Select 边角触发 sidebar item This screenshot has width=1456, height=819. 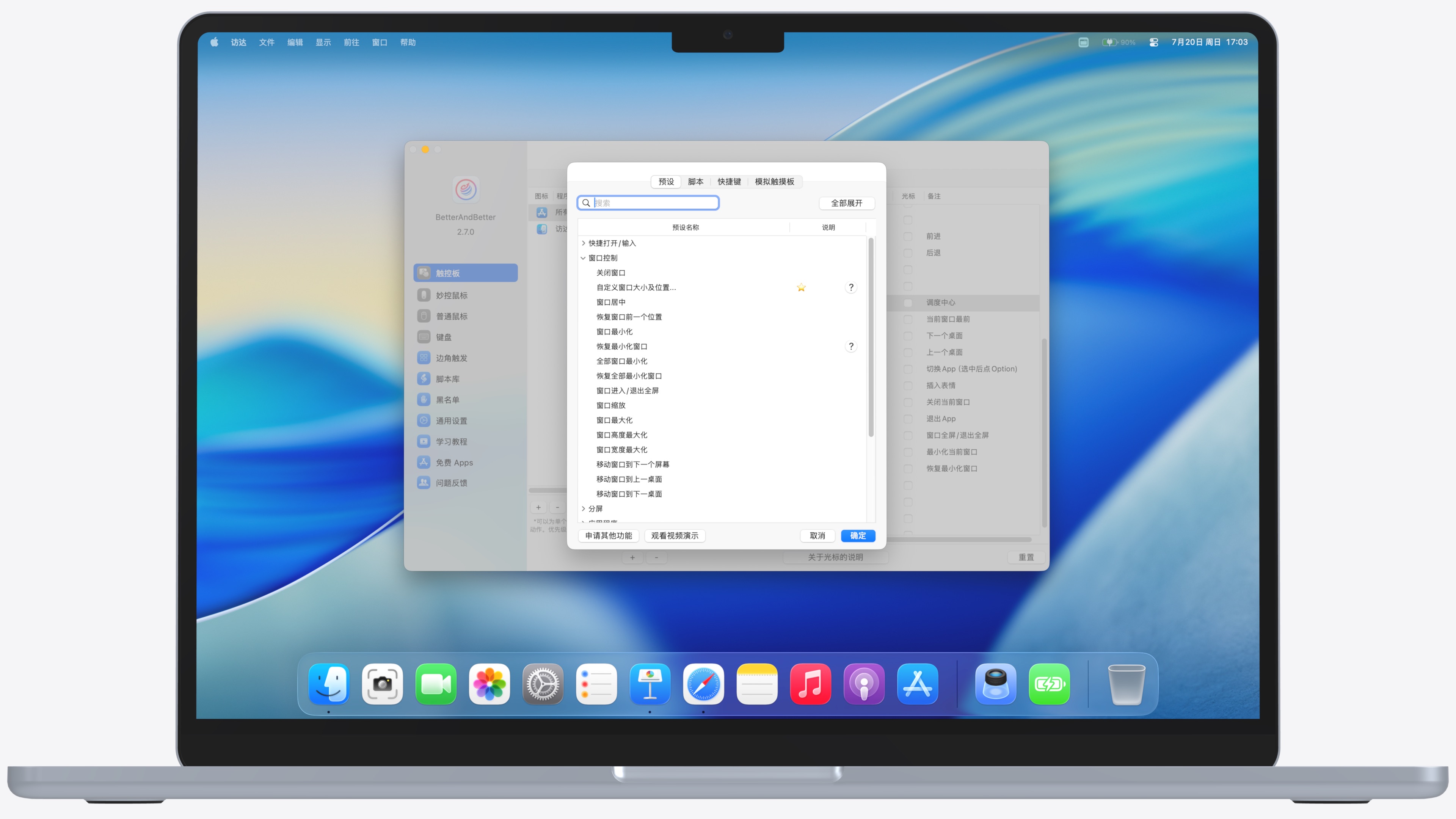[x=451, y=358]
